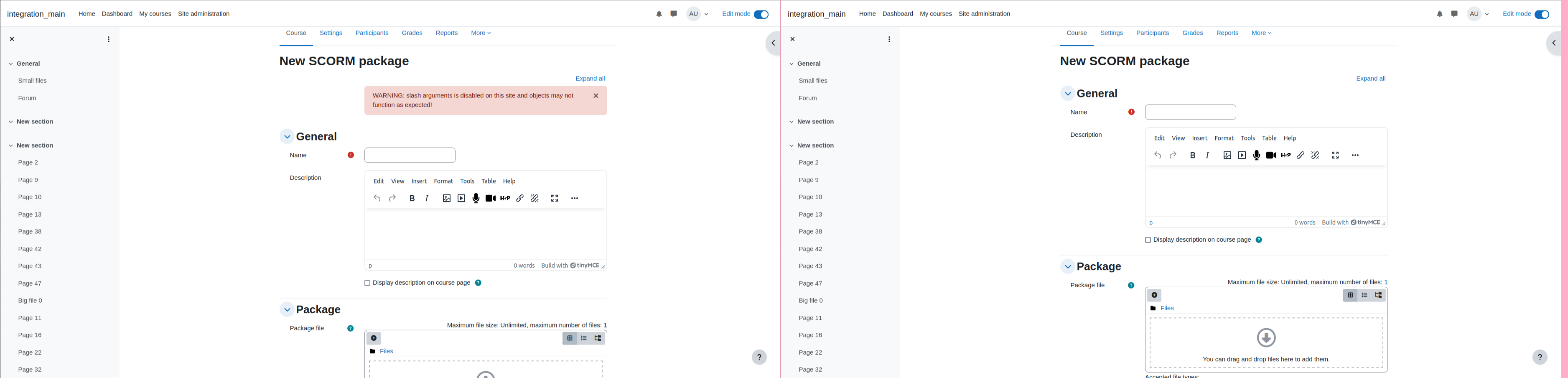Click Name input field in left pane

pyautogui.click(x=410, y=155)
